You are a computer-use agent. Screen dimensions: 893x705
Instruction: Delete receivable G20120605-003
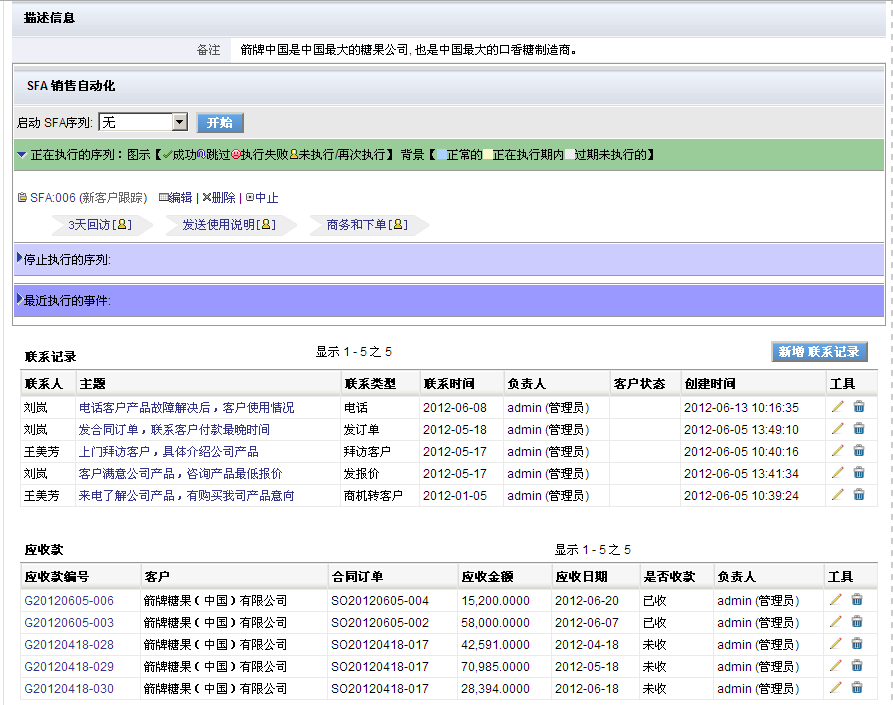[857, 622]
